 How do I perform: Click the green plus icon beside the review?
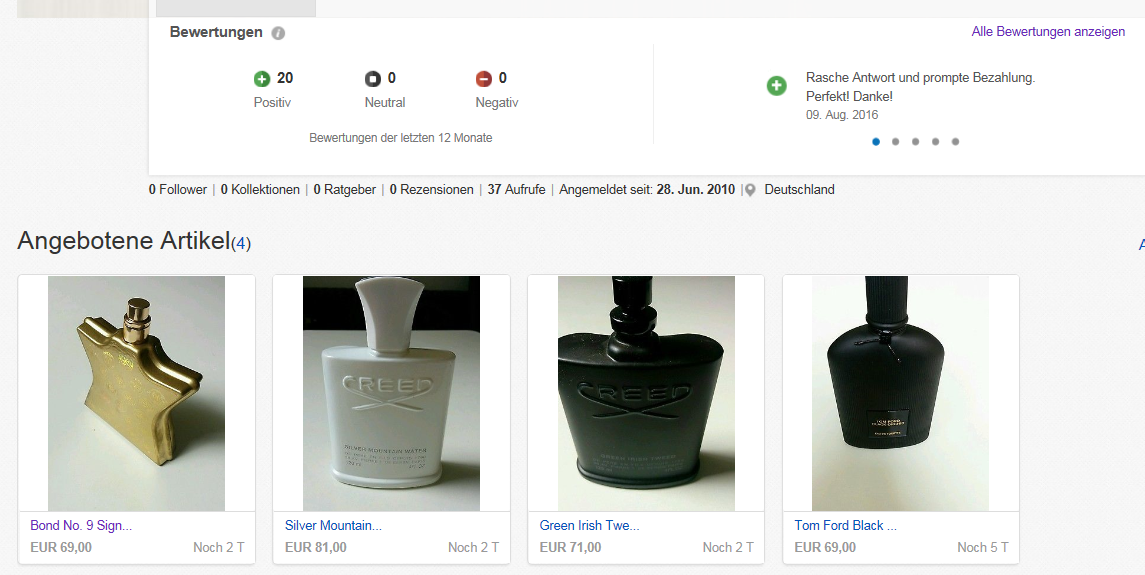776,85
